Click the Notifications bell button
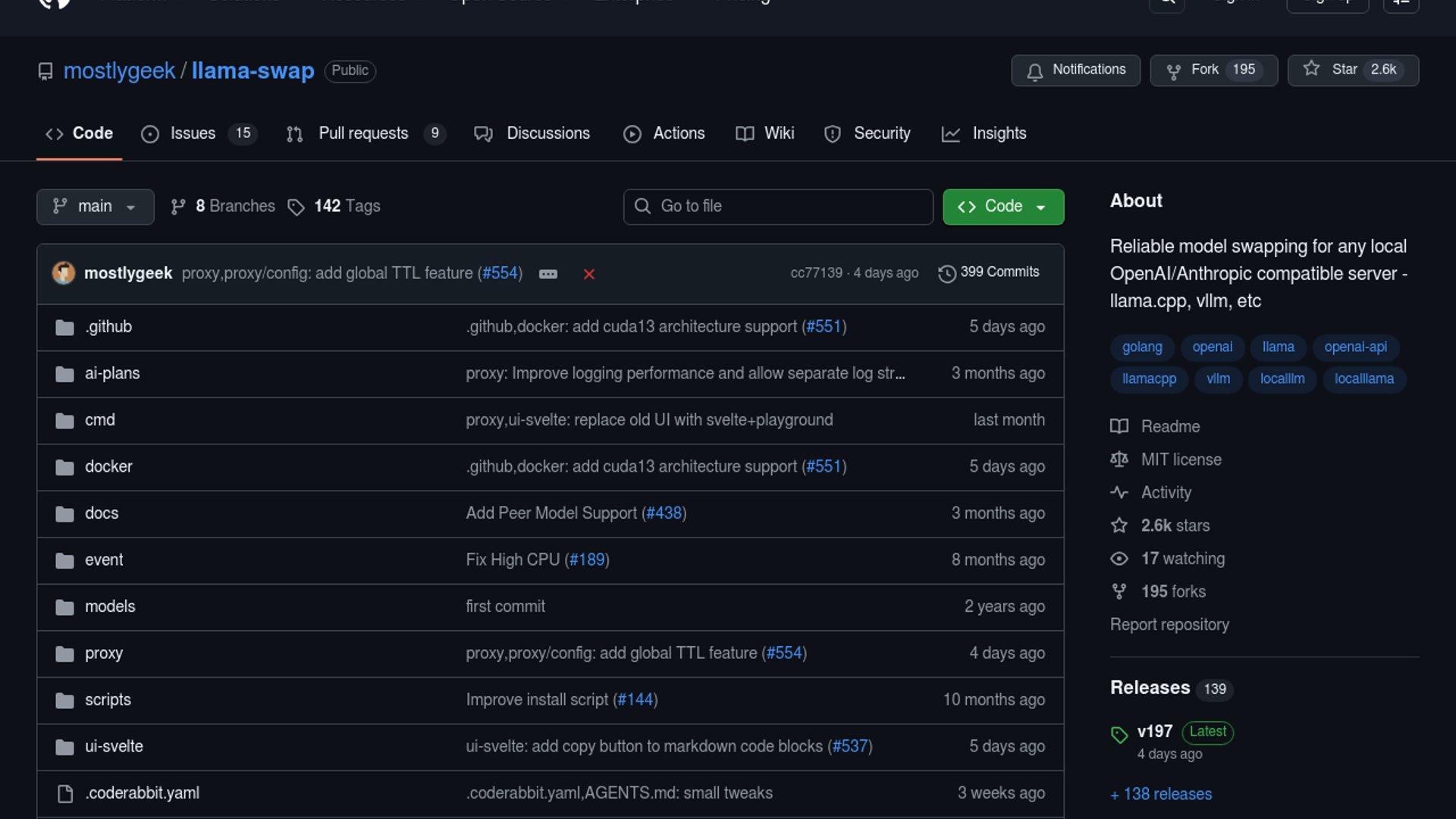 [1075, 70]
